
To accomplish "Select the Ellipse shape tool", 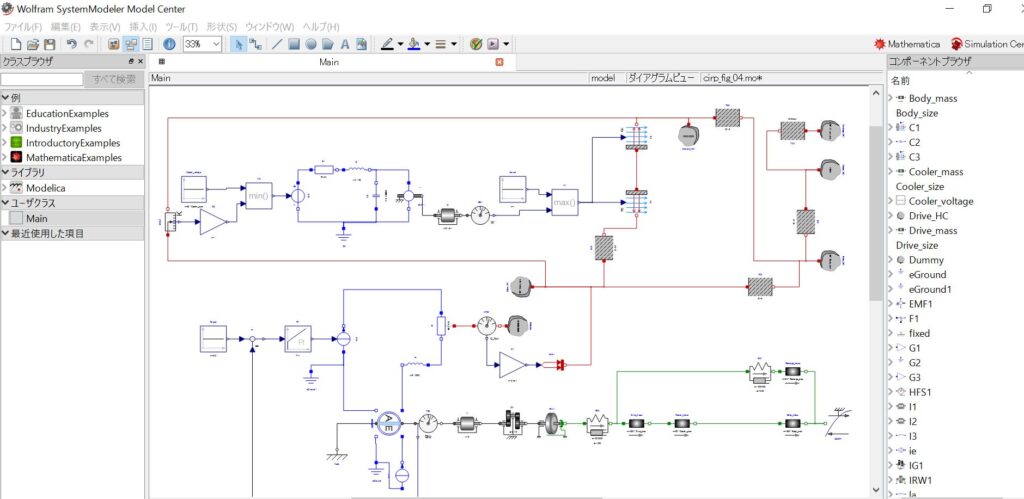I will click(311, 44).
